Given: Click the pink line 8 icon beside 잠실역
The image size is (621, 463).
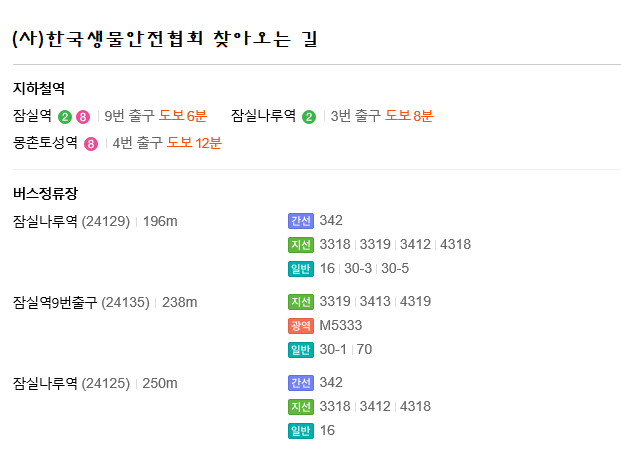Looking at the screenshot, I should click(83, 117).
